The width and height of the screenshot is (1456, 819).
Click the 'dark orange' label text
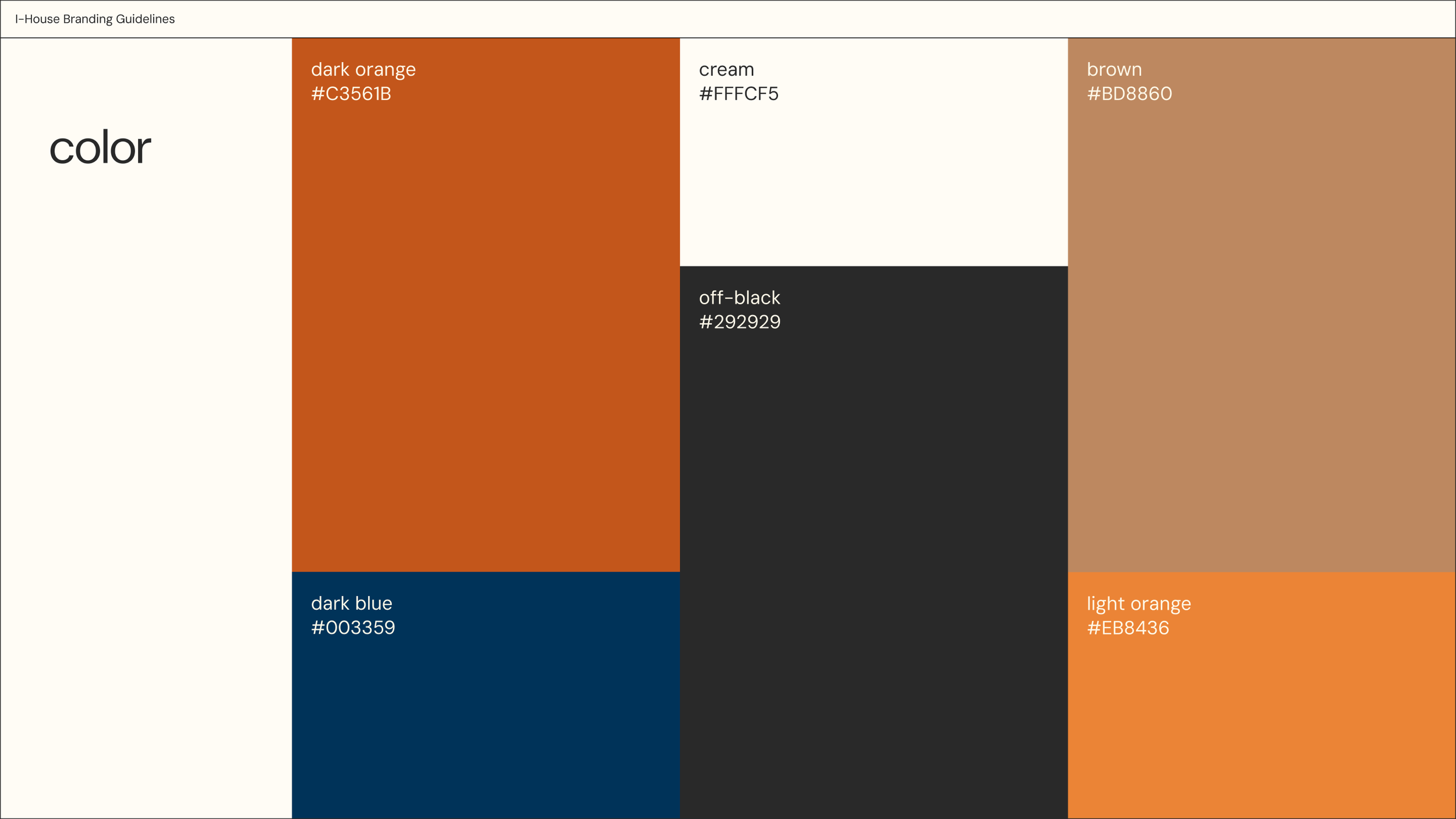coord(363,70)
